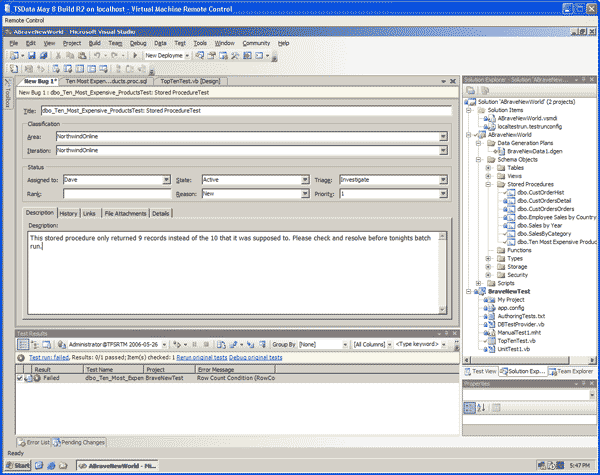600x475 pixels.
Task: Click the Solution Explorer horizontal scrollbar
Action: [529, 360]
